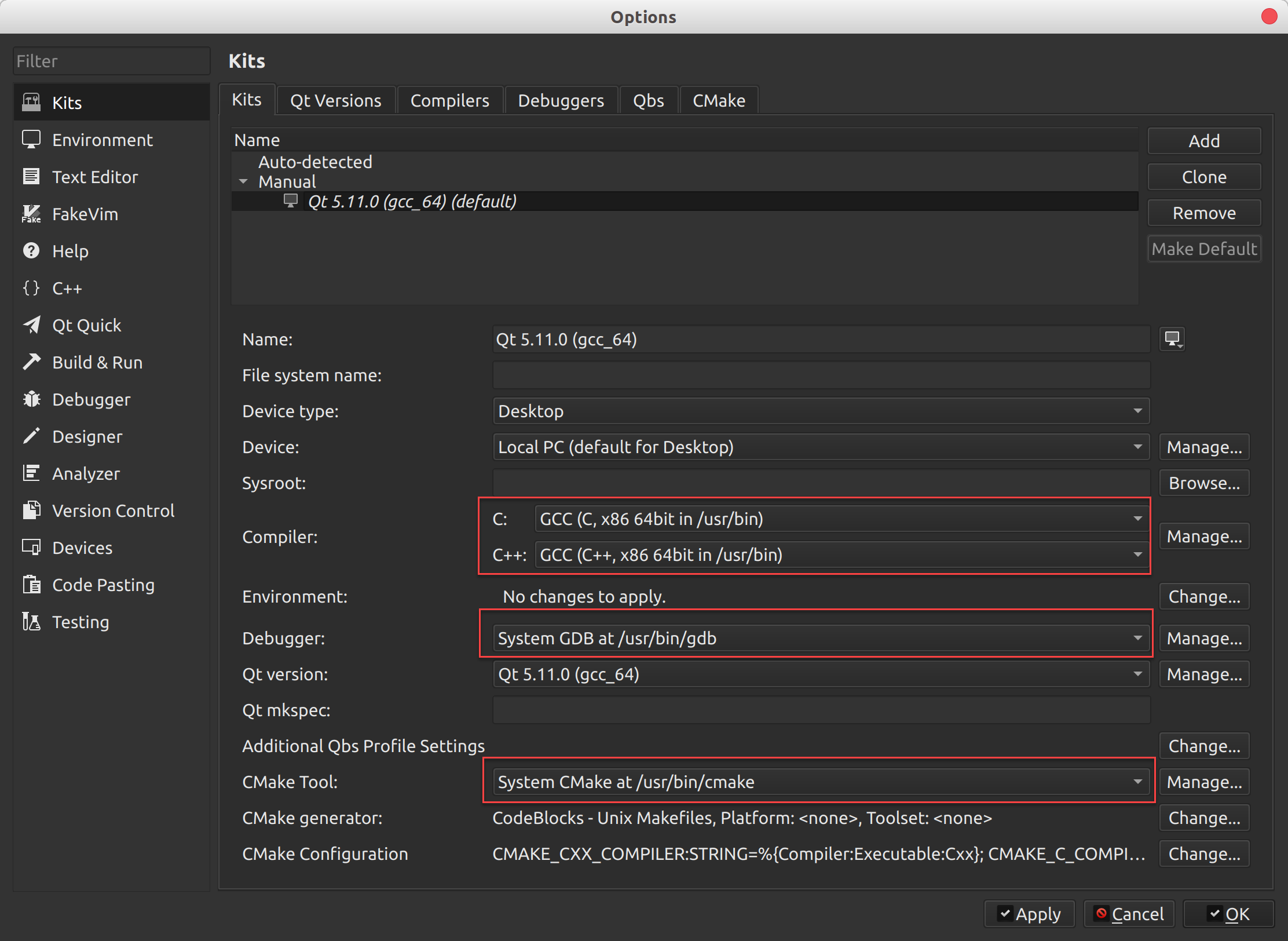Click Browse next to Sysroot
The width and height of the screenshot is (1288, 941).
pos(1205,483)
